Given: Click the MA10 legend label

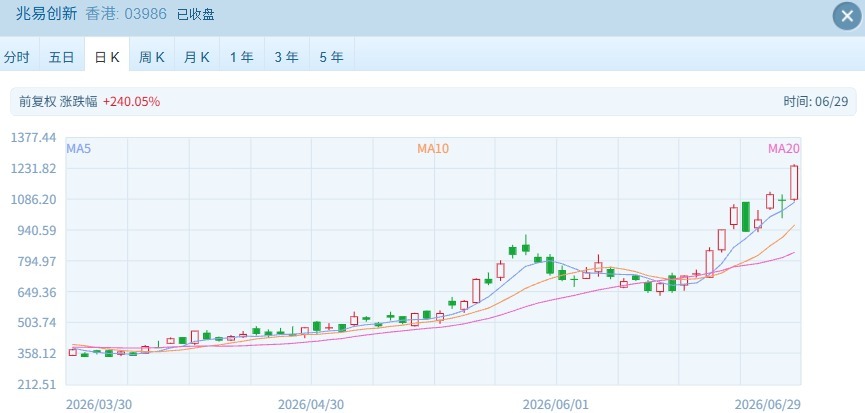Looking at the screenshot, I should tap(433, 148).
